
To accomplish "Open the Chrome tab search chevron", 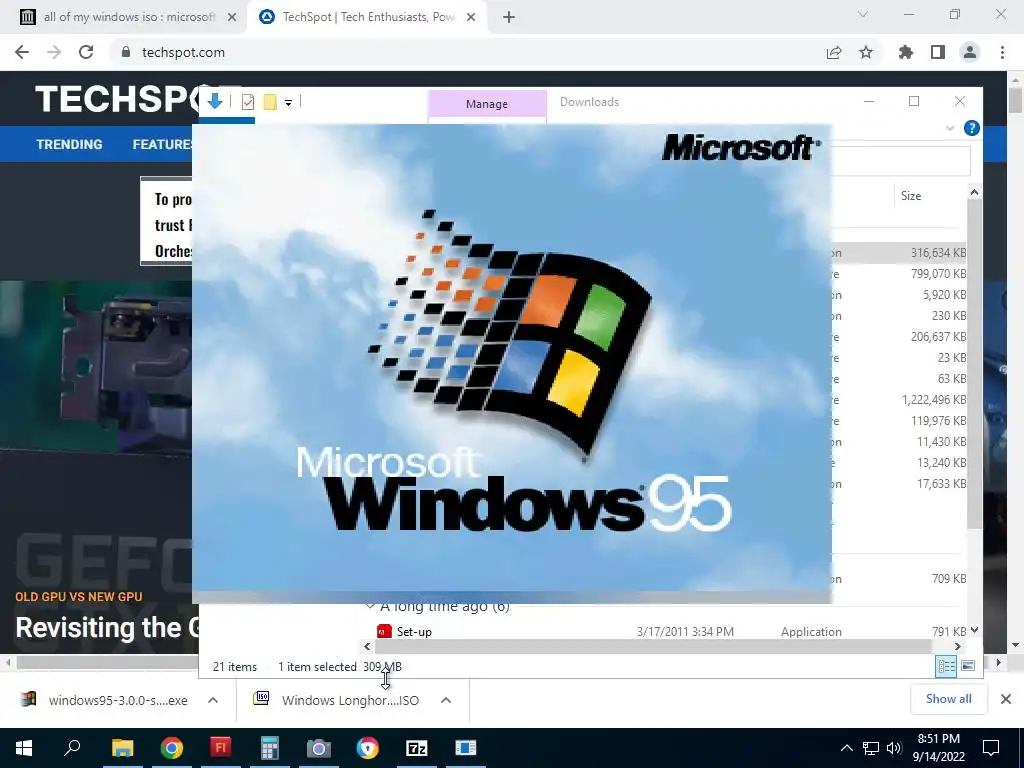I will point(863,14).
